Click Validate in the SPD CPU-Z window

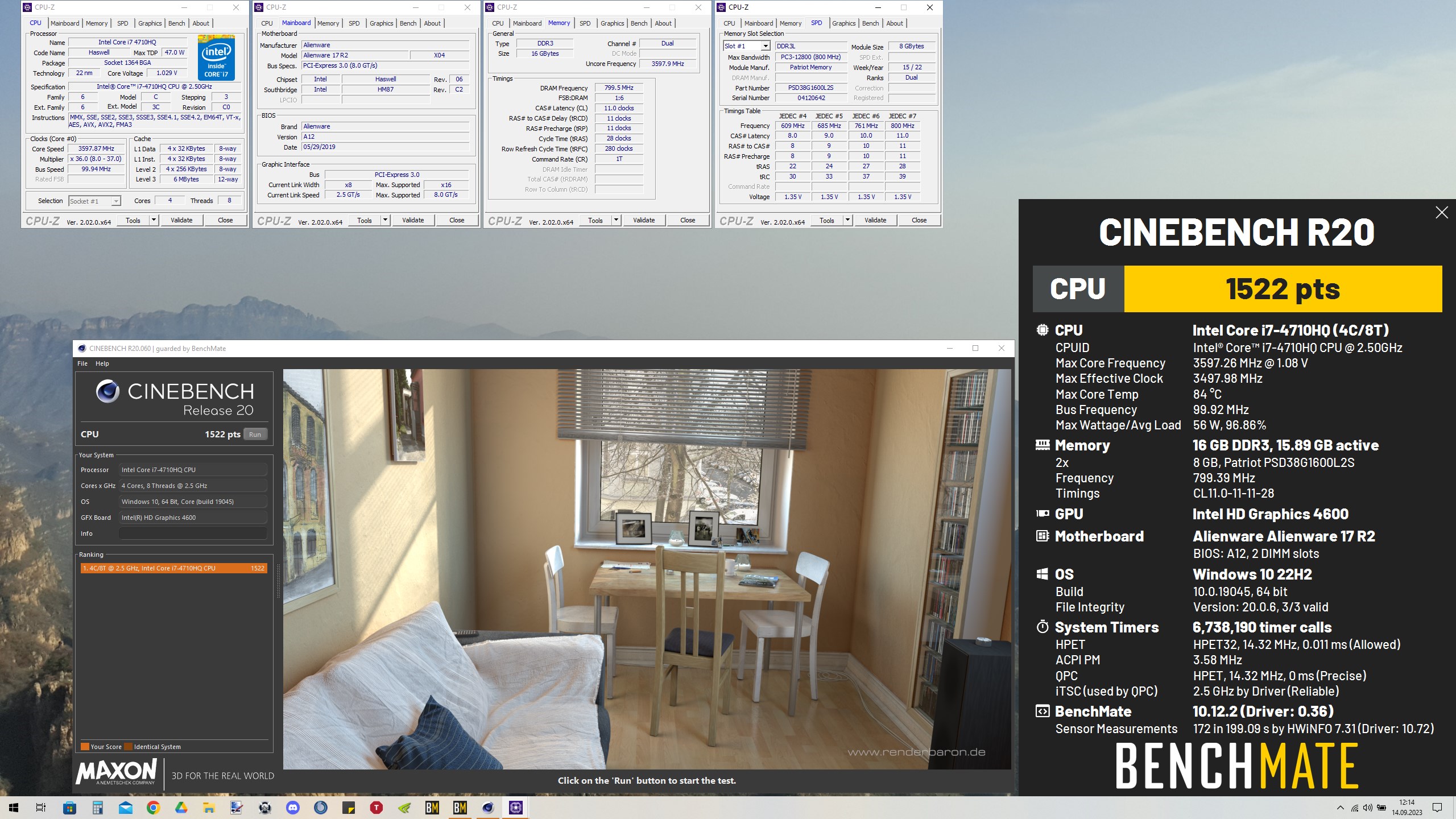coord(875,220)
